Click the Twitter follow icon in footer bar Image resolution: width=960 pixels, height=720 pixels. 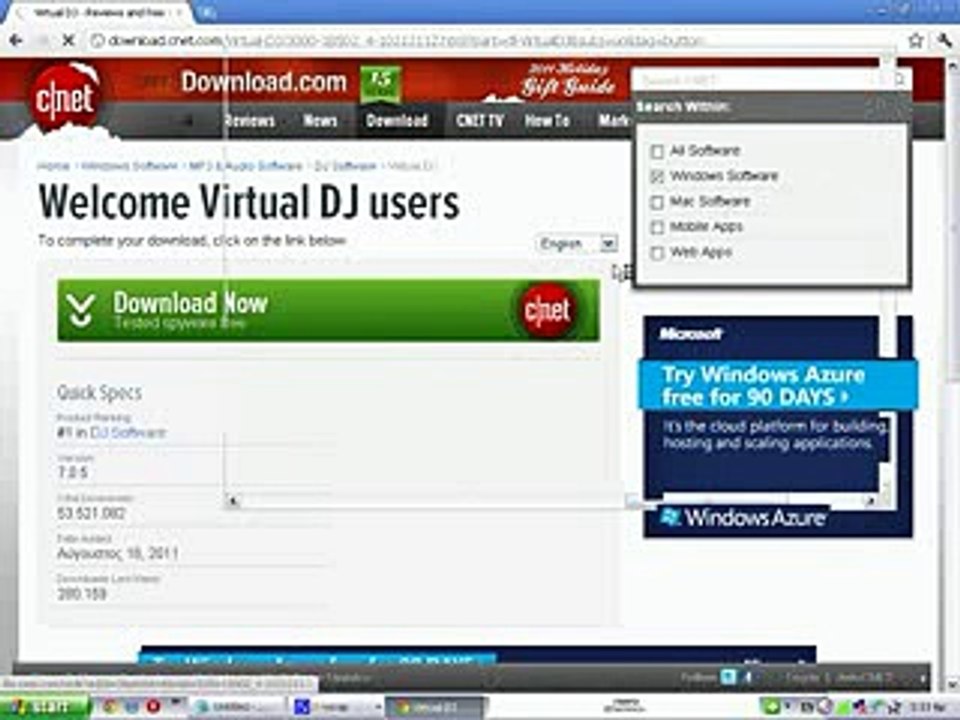(x=728, y=677)
